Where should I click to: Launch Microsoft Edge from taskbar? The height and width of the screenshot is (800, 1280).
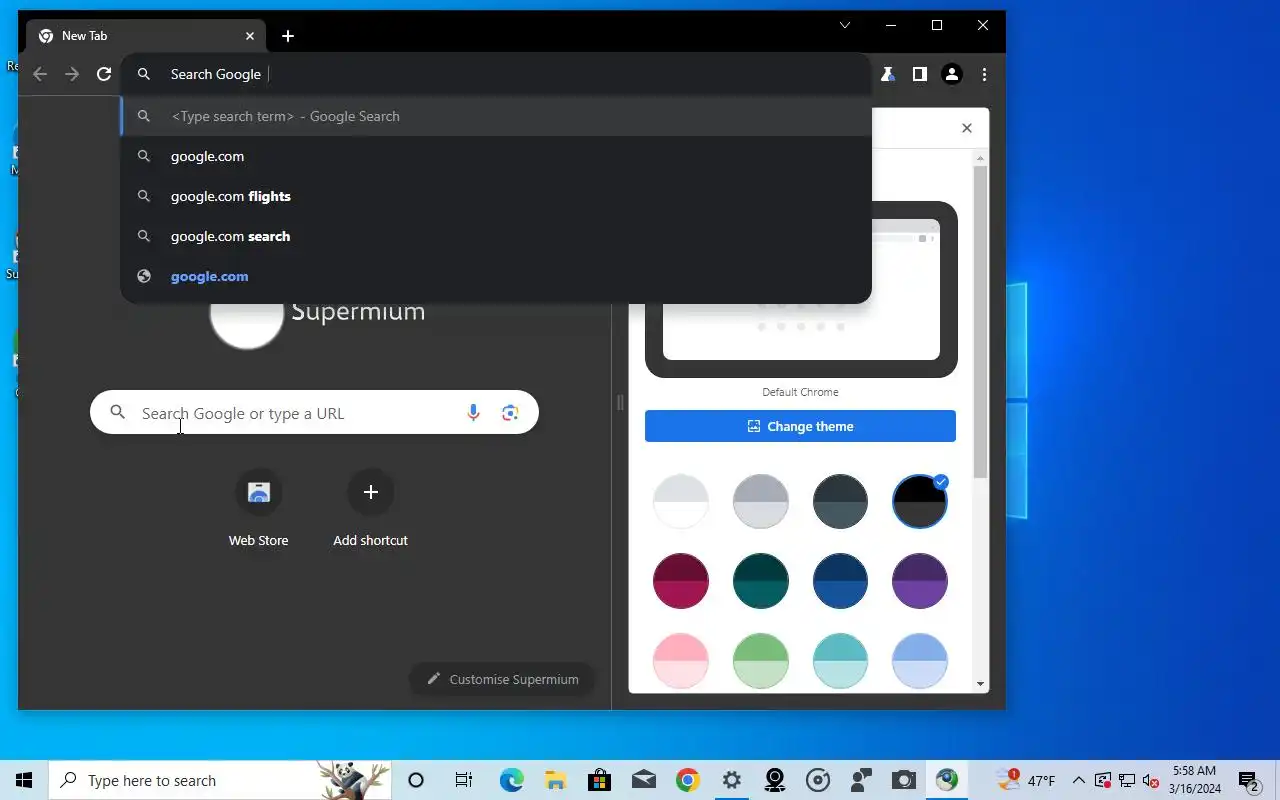click(x=512, y=780)
